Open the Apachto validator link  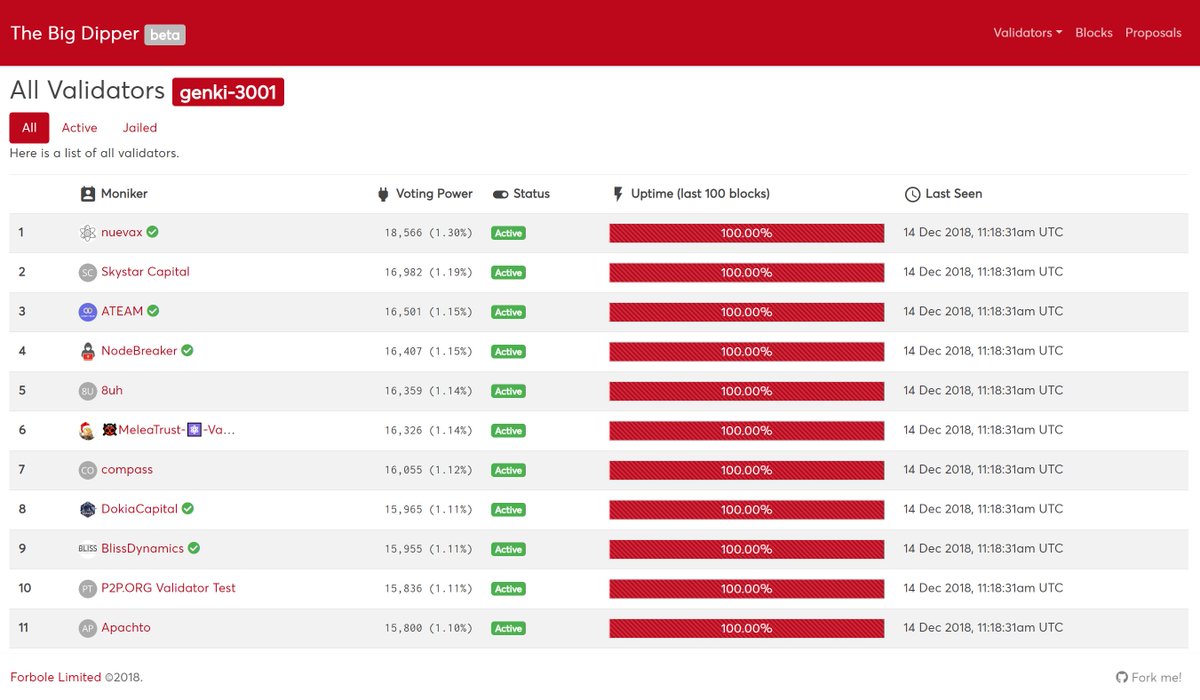point(126,628)
